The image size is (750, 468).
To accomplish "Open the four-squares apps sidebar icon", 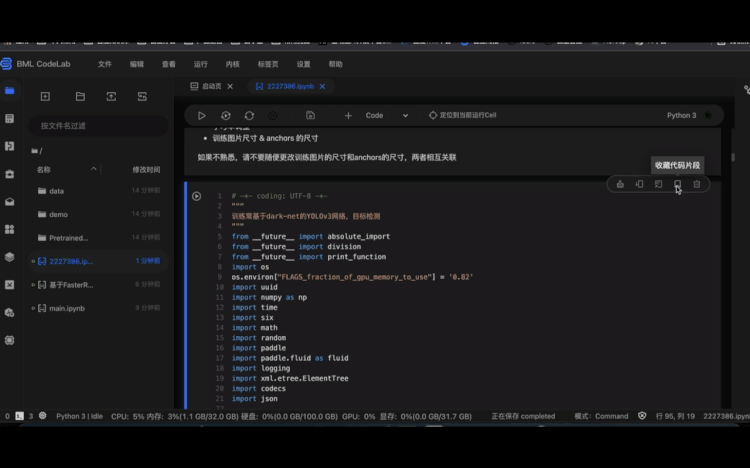I will click(10, 229).
